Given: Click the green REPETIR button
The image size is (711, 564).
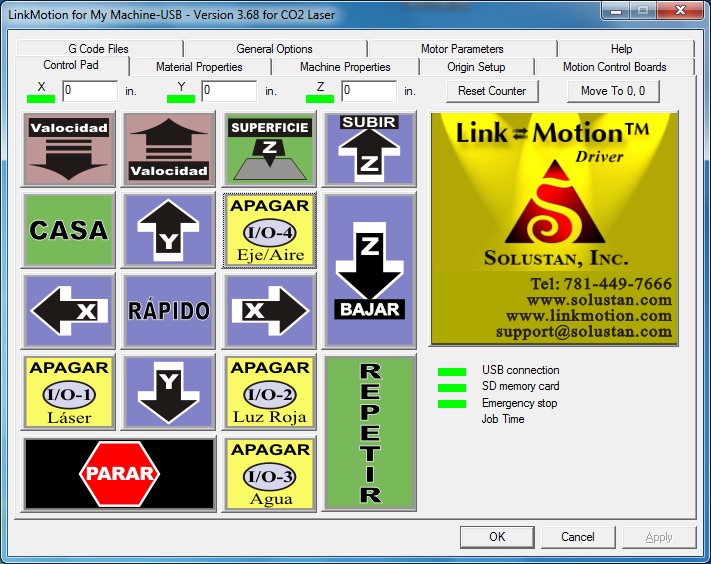Looking at the screenshot, I should [369, 432].
